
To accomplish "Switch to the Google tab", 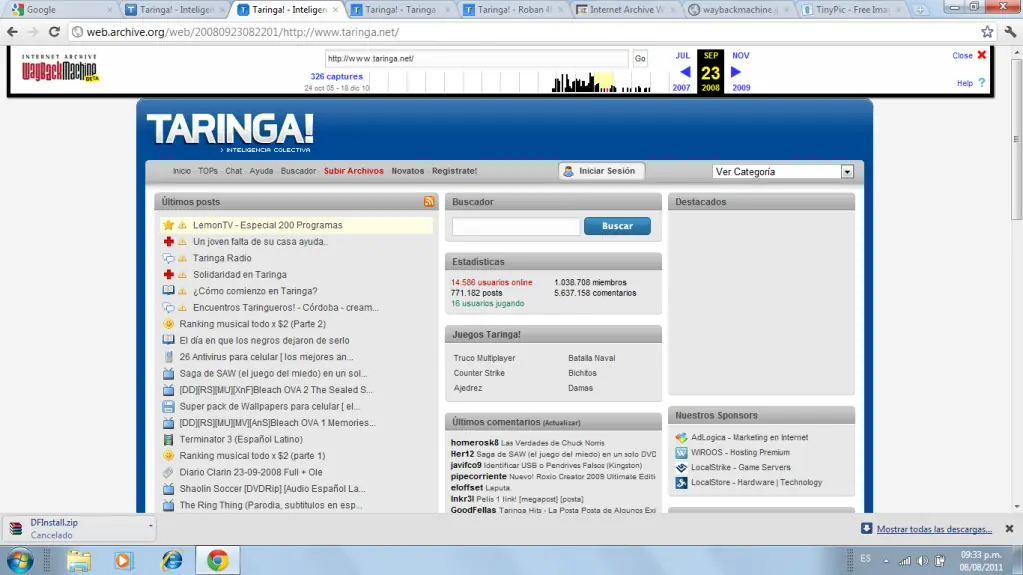I will click(59, 10).
